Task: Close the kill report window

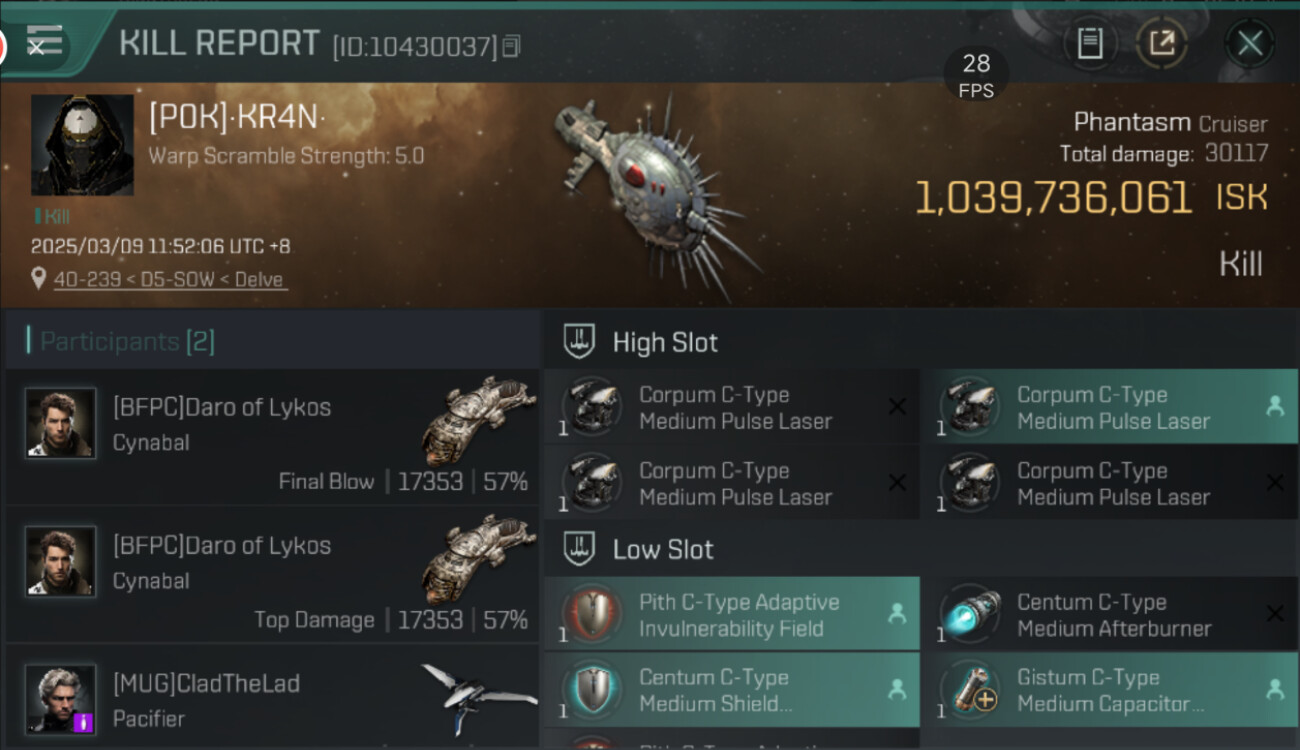Action: click(1250, 43)
